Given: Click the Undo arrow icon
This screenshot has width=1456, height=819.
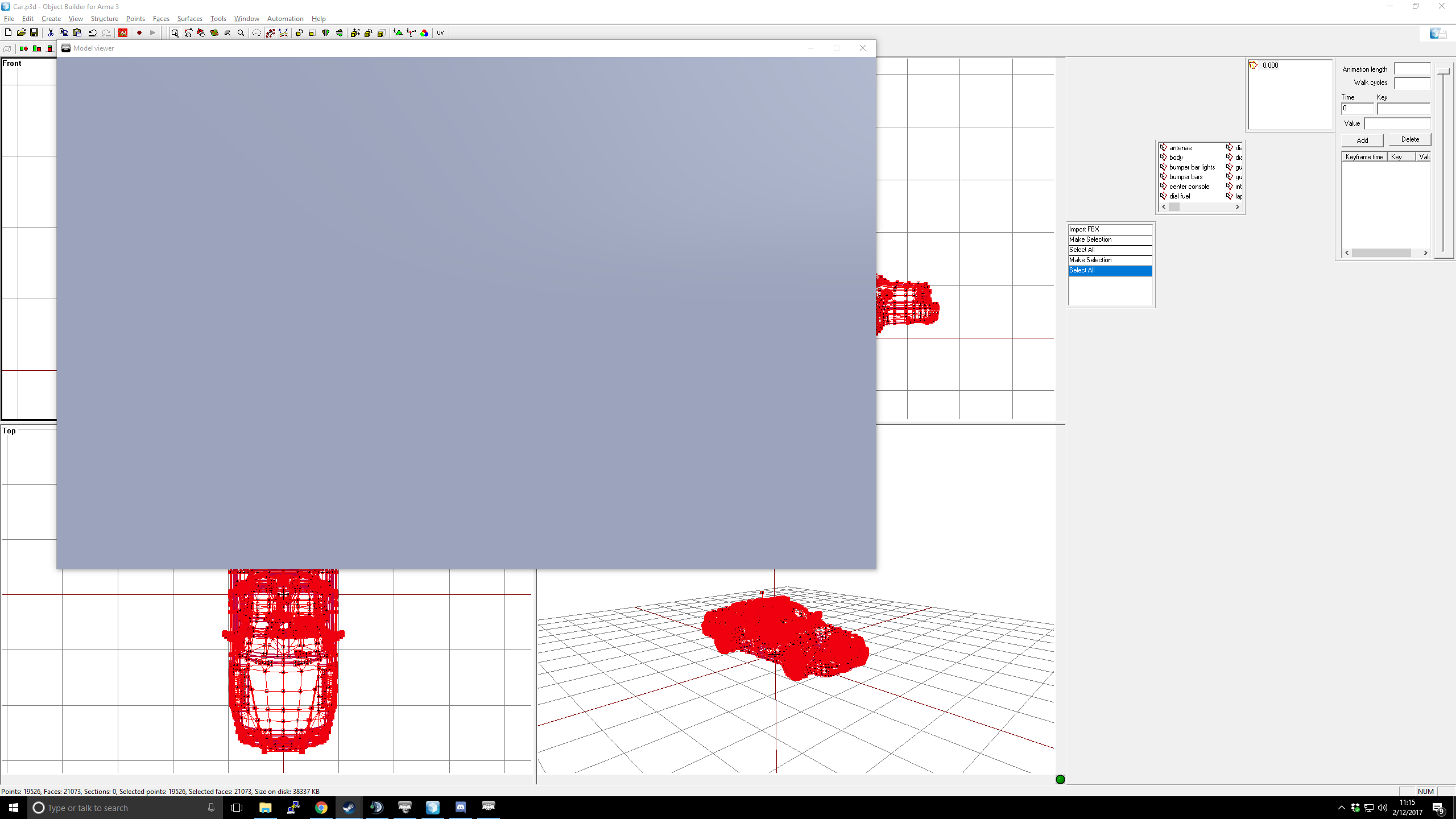Looking at the screenshot, I should (x=93, y=33).
